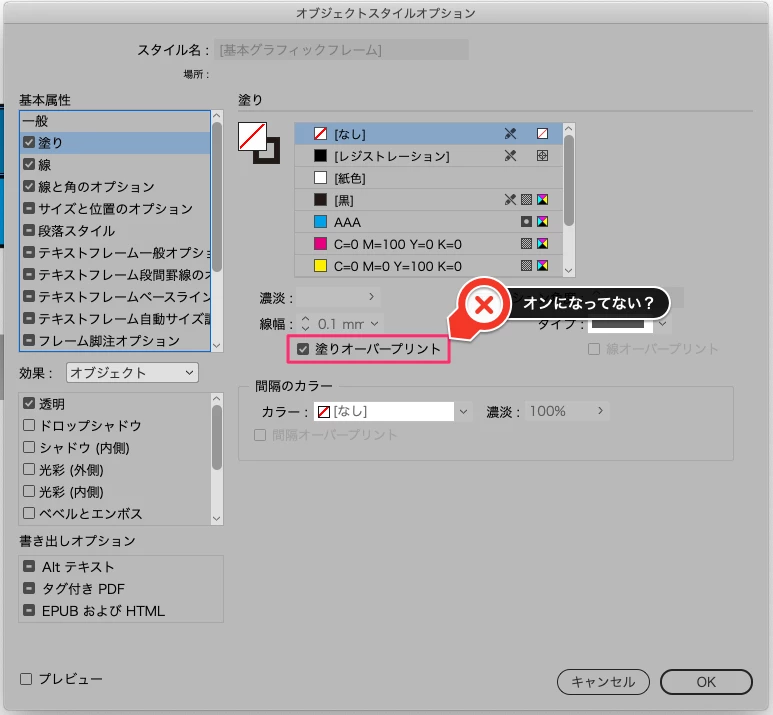Select テキストフレーム自動サイズ row
The height and width of the screenshot is (715, 773).
(115, 319)
